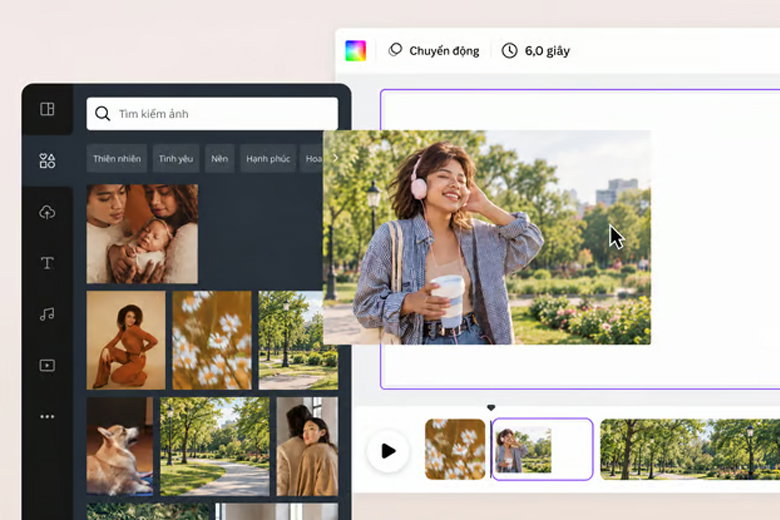Click the Chuyển động animation circle icon
Viewport: 780px width, 520px height.
coord(395,50)
